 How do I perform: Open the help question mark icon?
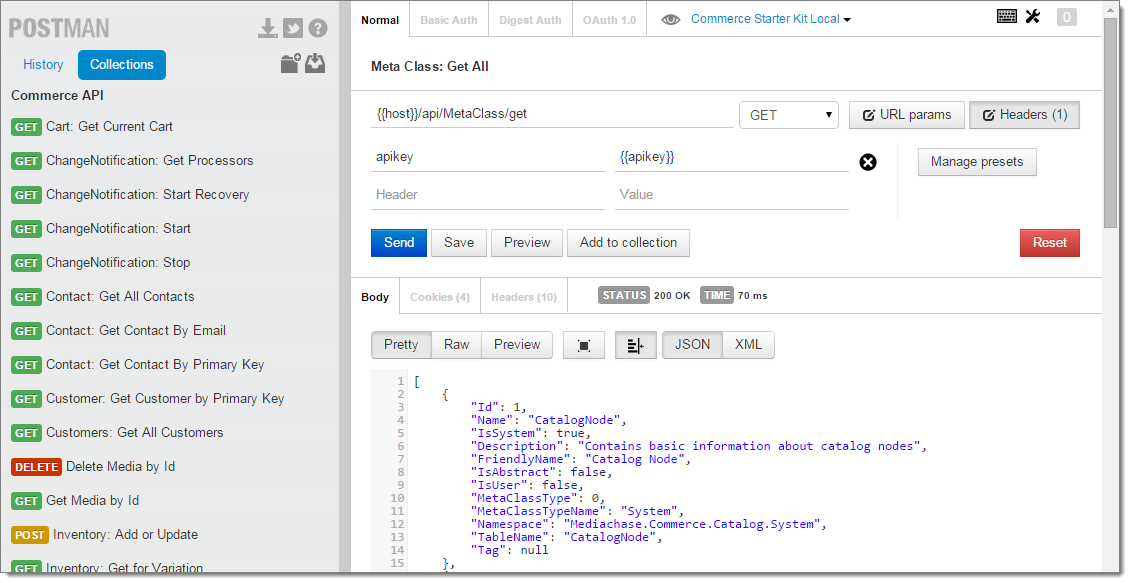[x=318, y=28]
